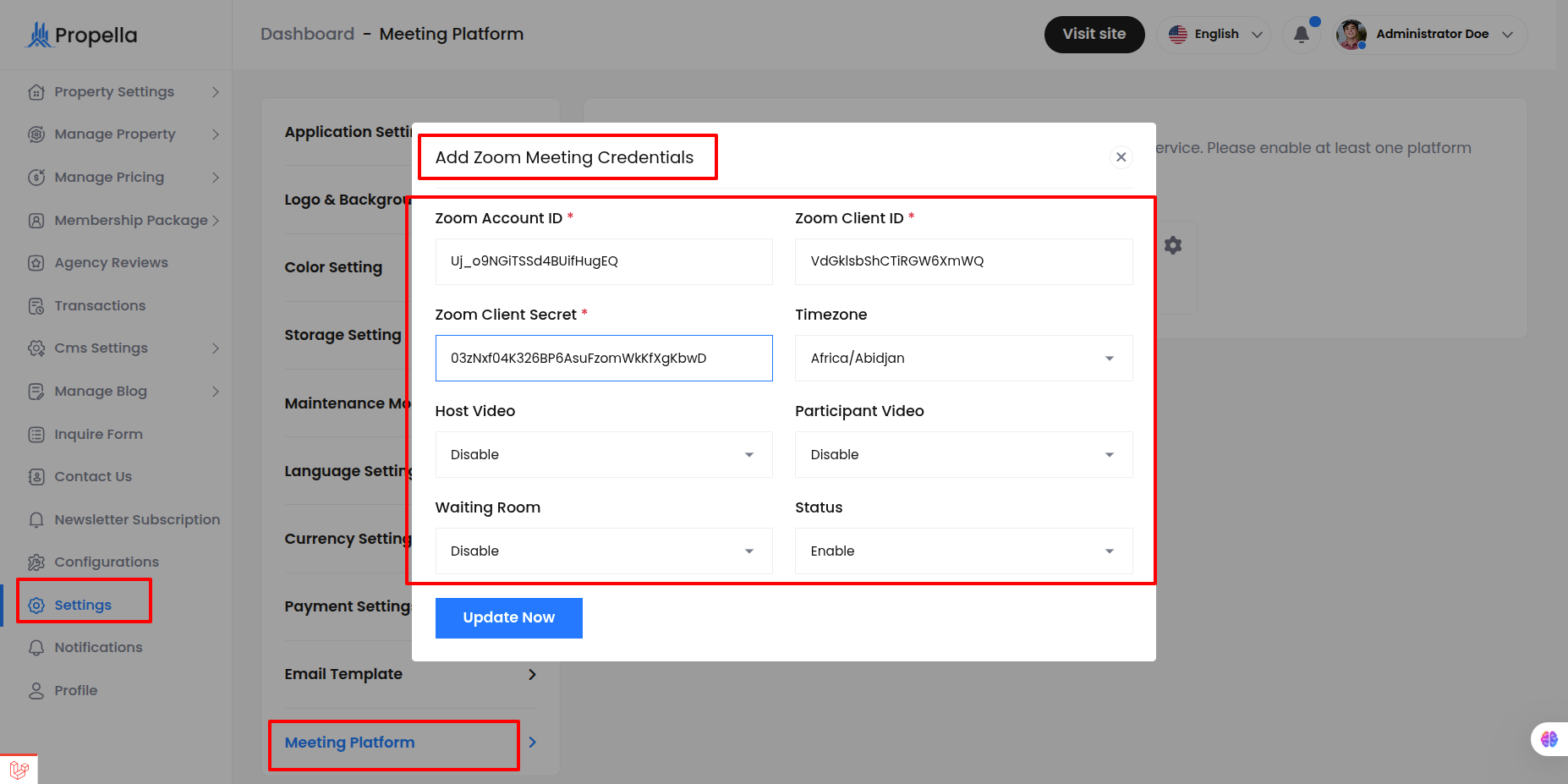Click the Agency Reviews icon
This screenshot has width=1568, height=784.
coord(36,262)
